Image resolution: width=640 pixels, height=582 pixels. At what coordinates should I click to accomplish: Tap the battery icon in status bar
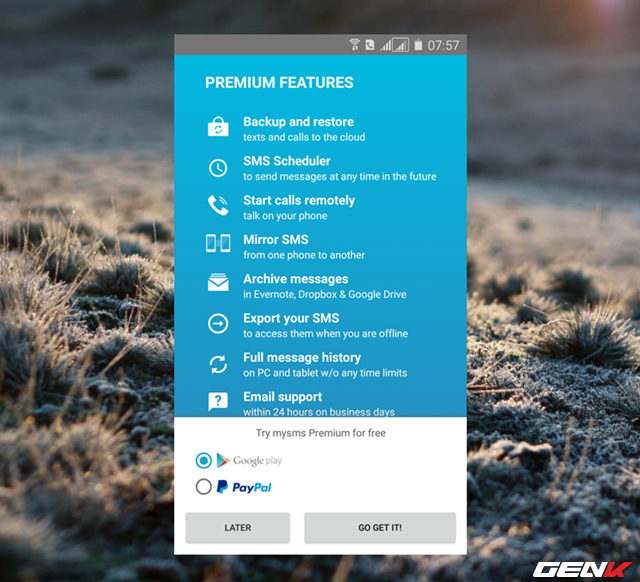tap(418, 45)
